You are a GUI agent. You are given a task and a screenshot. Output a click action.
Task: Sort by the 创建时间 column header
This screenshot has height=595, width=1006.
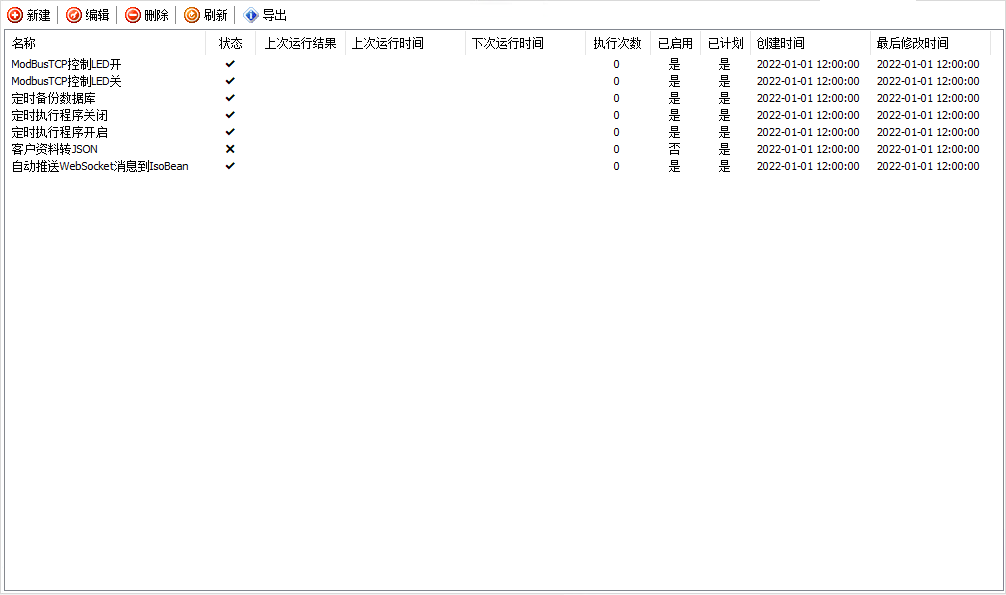pos(810,43)
